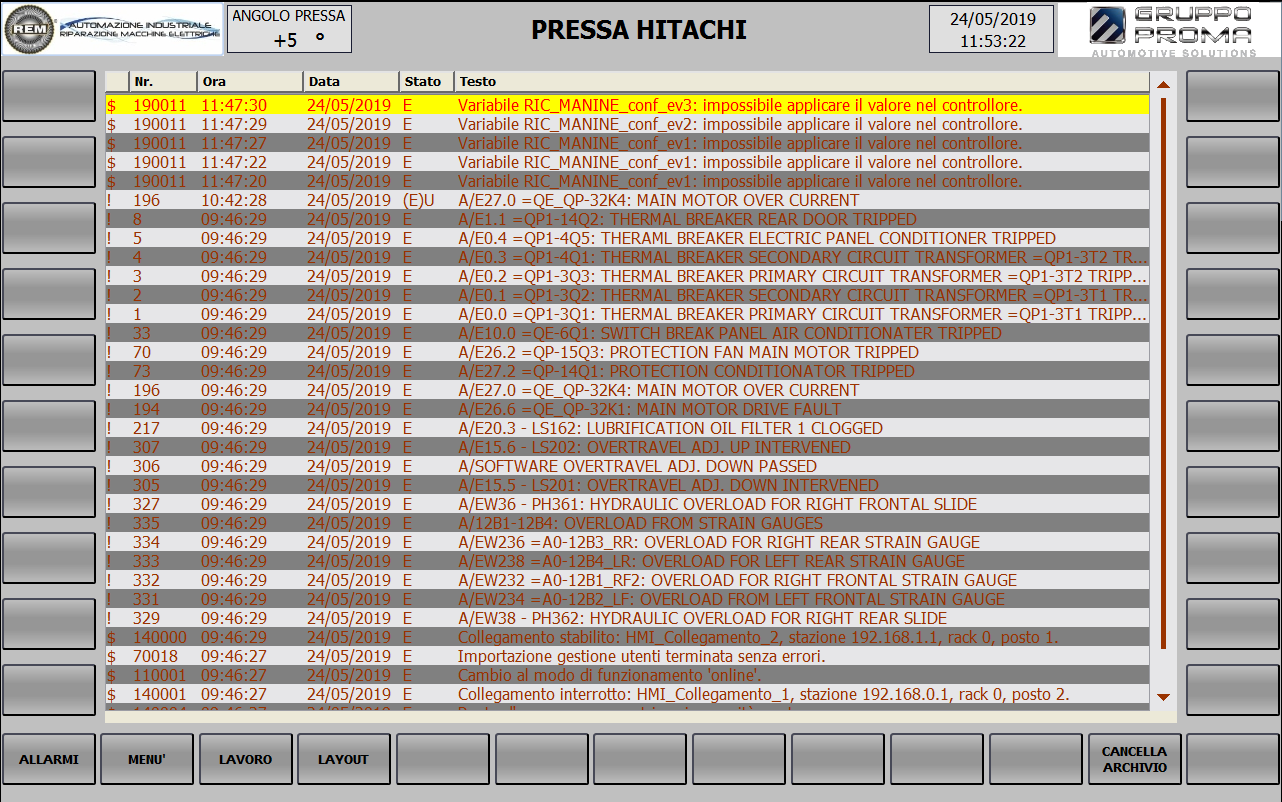Click the scroll up arrow of the alarm list
The height and width of the screenshot is (802, 1282).
(1163, 83)
